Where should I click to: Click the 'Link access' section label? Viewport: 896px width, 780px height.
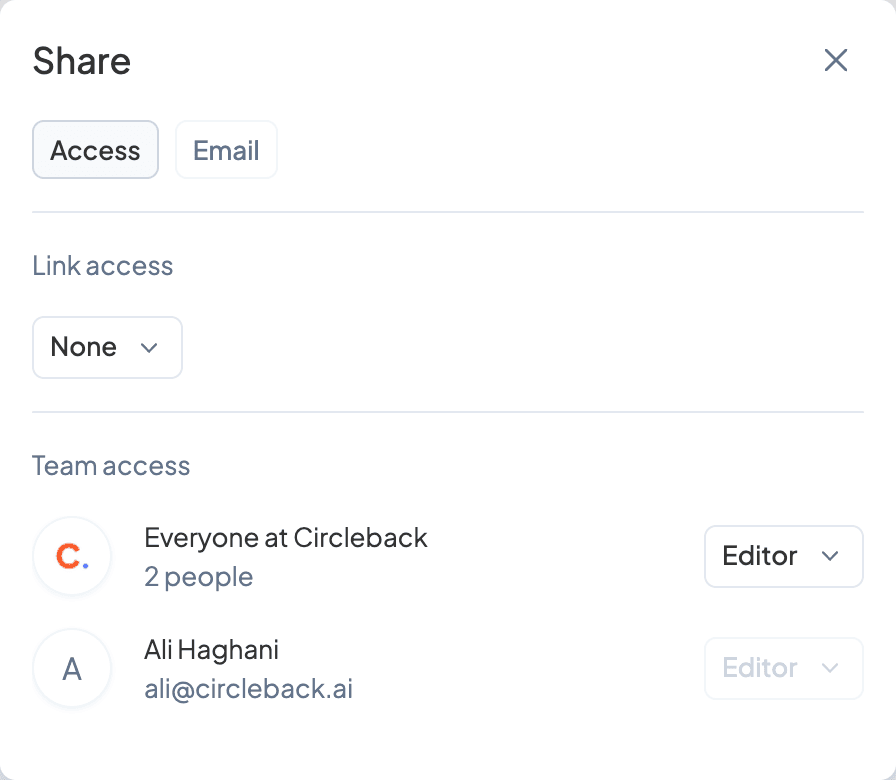tap(102, 266)
